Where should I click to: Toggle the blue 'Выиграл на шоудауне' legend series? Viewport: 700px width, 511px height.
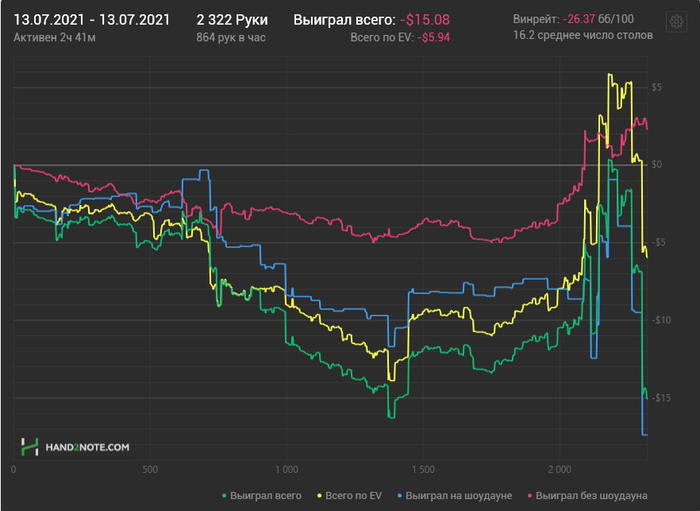point(454,495)
